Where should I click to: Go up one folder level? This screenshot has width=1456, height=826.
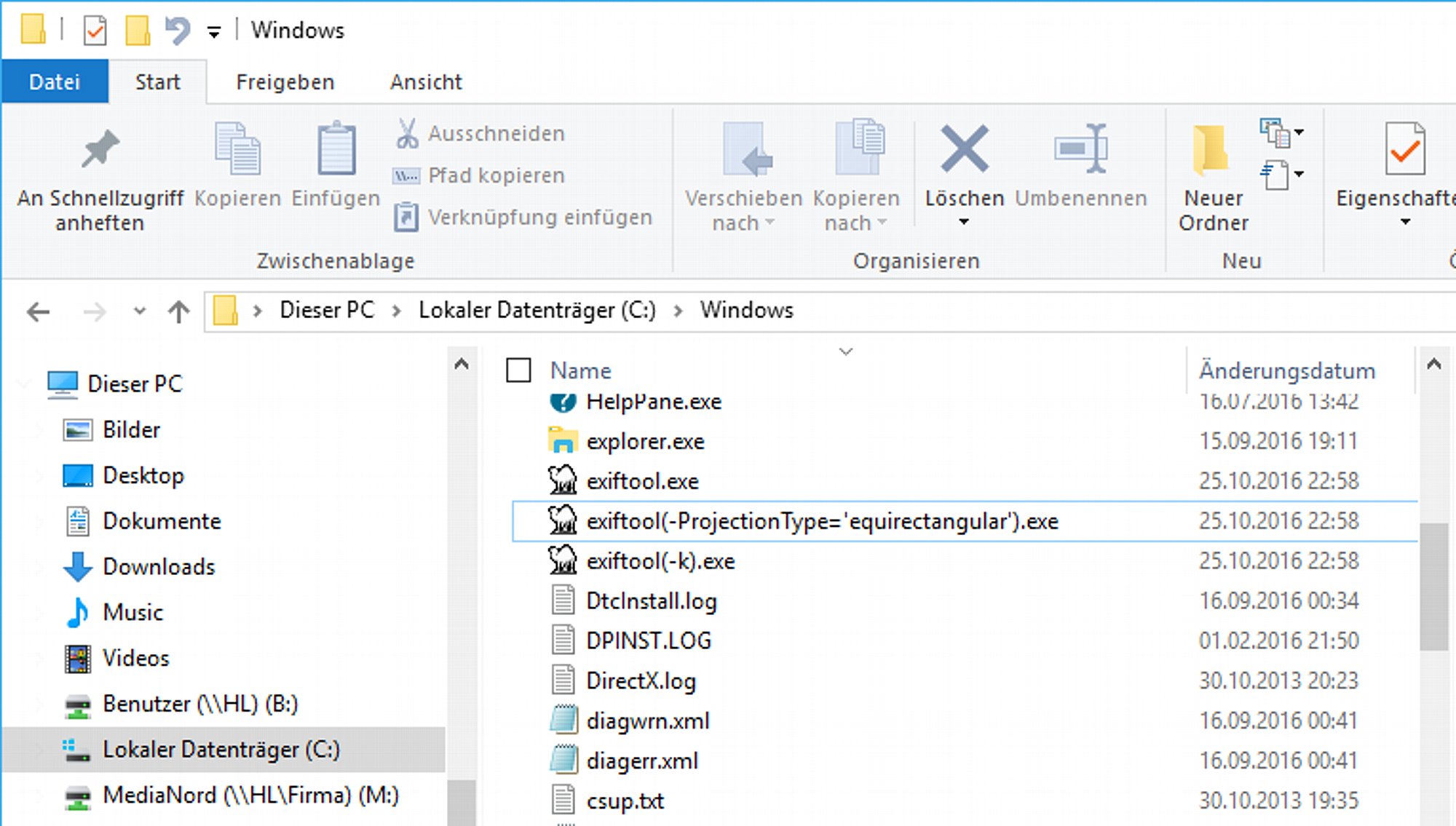(x=179, y=312)
